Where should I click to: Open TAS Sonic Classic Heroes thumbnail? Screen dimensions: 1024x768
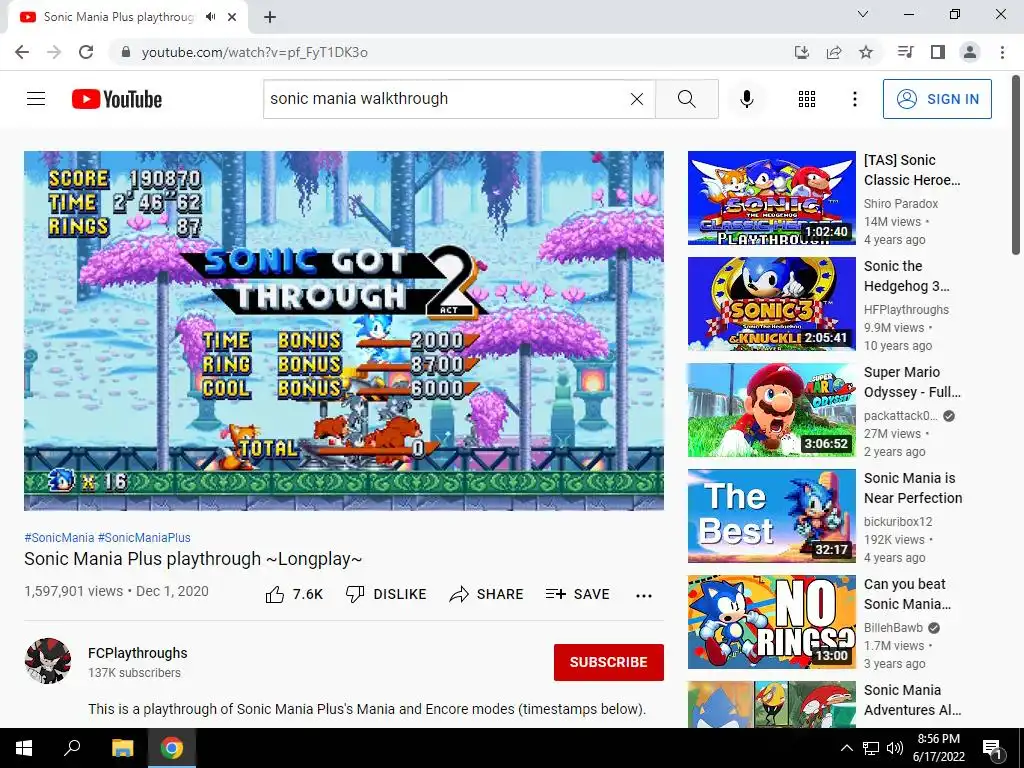pyautogui.click(x=772, y=198)
